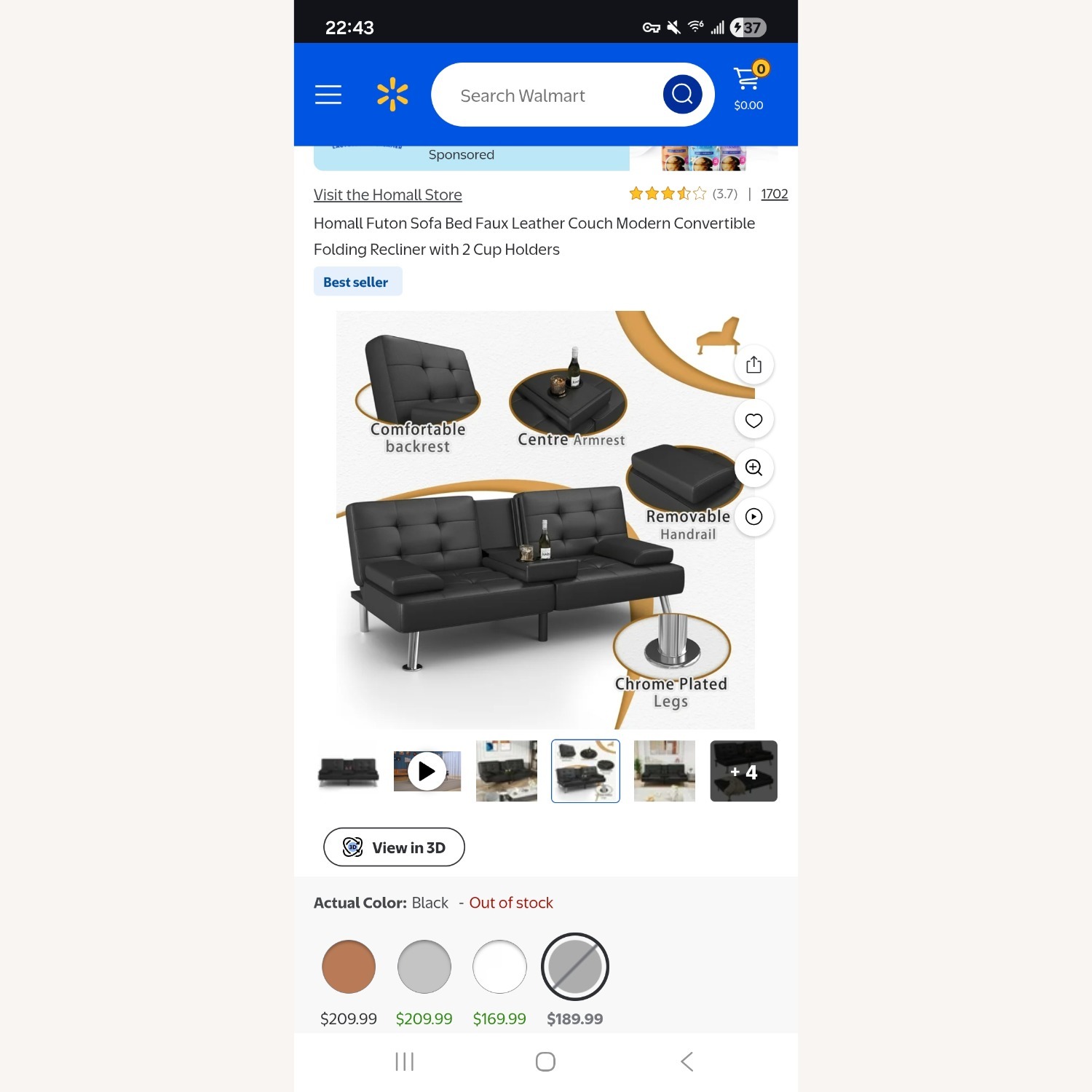Open the 1702 reviews link
The image size is (1092, 1092).
775,194
